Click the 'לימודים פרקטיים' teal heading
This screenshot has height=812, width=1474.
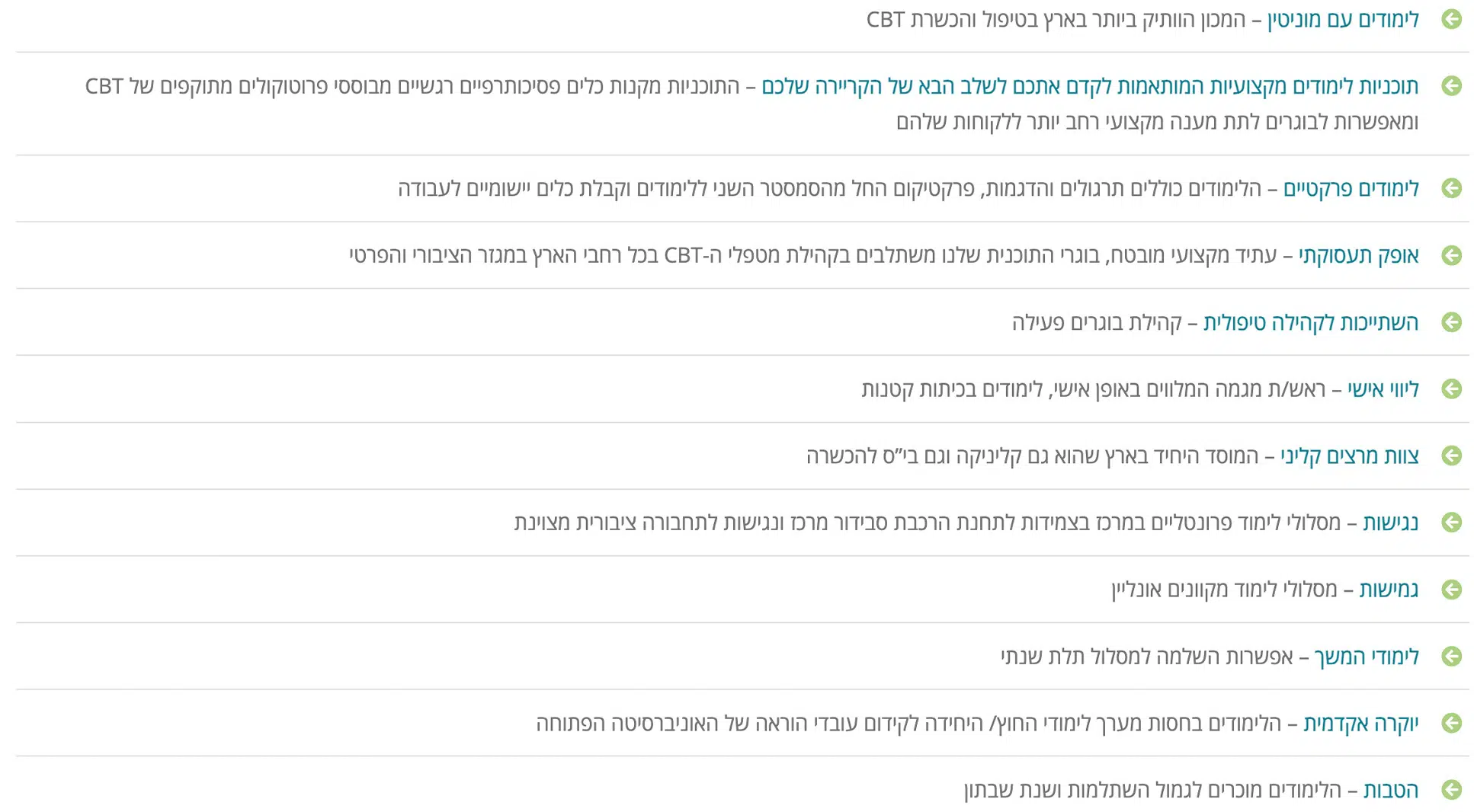(1351, 189)
